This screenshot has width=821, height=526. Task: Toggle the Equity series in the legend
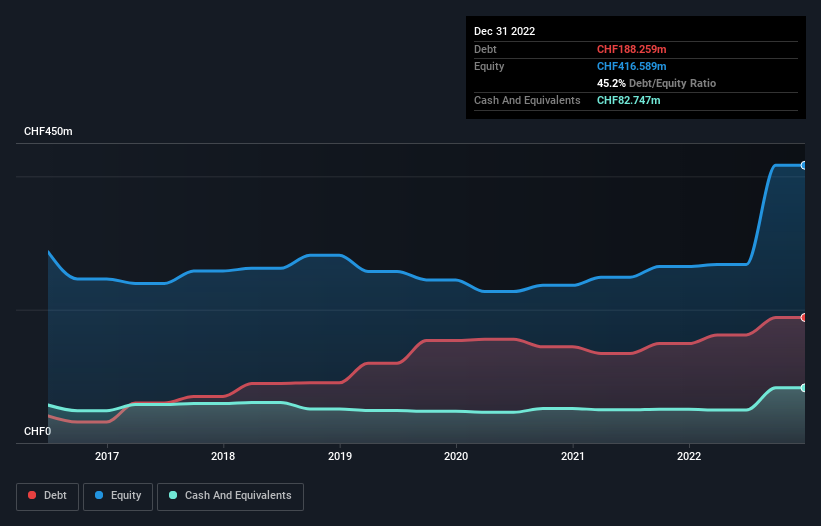[118, 496]
